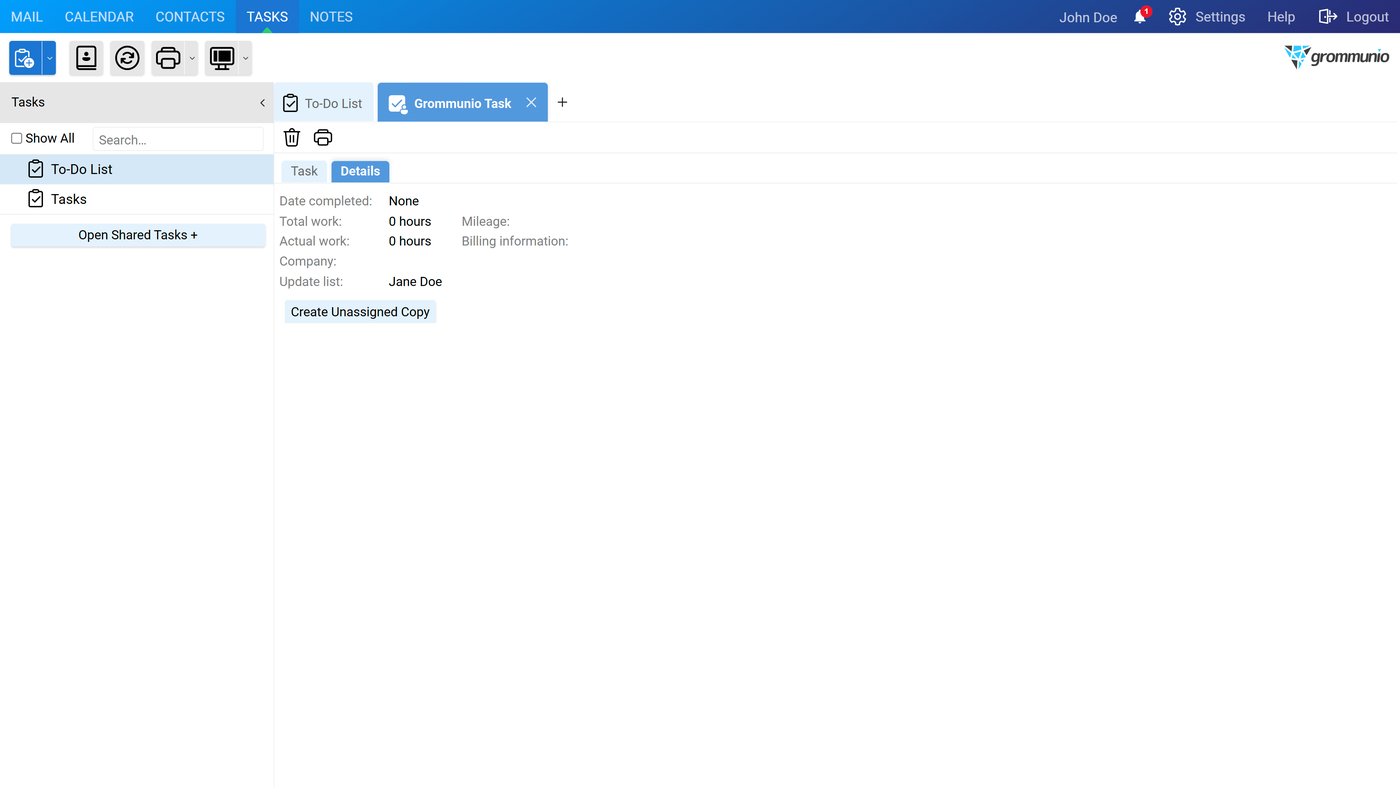Open the notifications bell icon
Screen dimensions: 1400x788
tap(1140, 17)
